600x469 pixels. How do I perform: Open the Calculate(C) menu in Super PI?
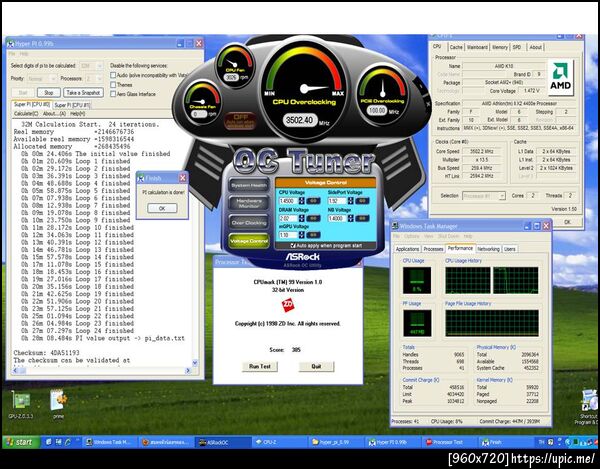tap(26, 114)
